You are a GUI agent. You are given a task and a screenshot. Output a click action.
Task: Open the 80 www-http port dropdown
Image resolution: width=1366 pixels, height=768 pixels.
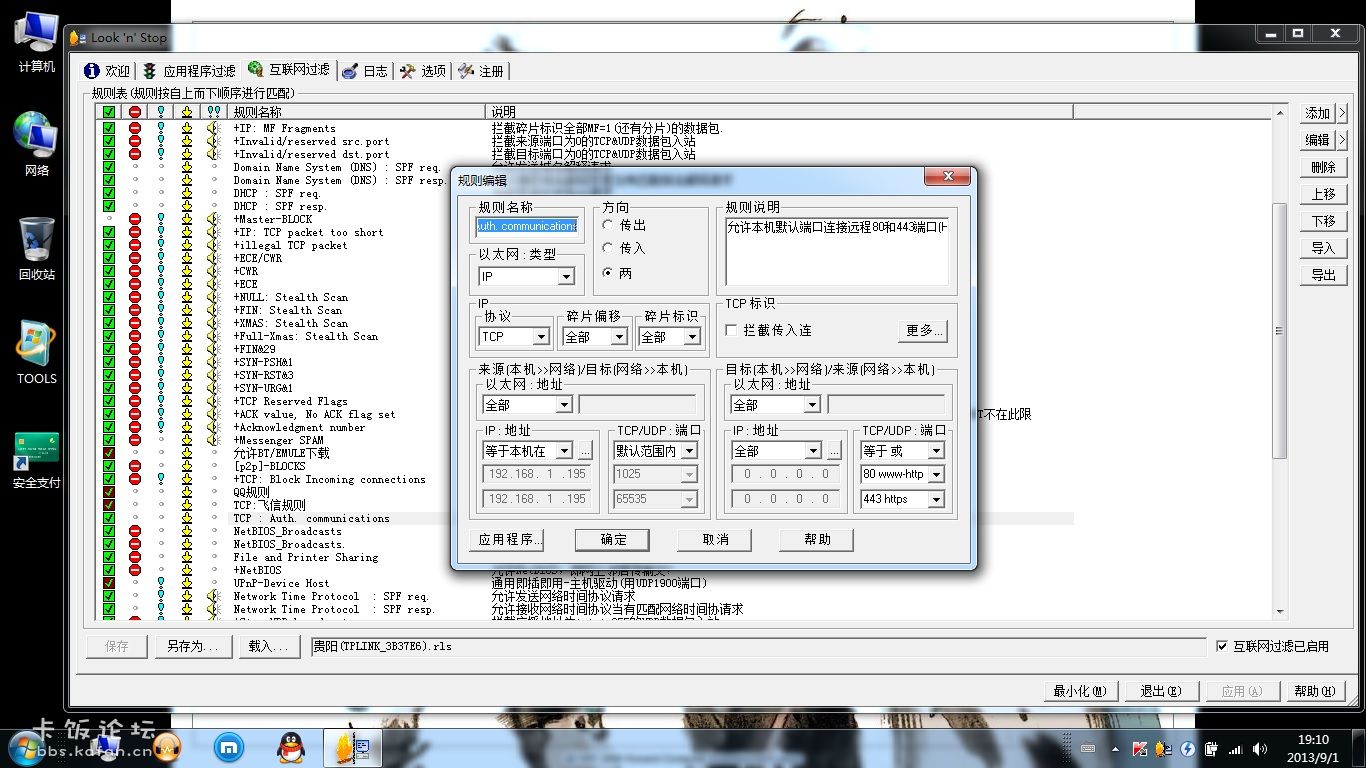pos(937,475)
